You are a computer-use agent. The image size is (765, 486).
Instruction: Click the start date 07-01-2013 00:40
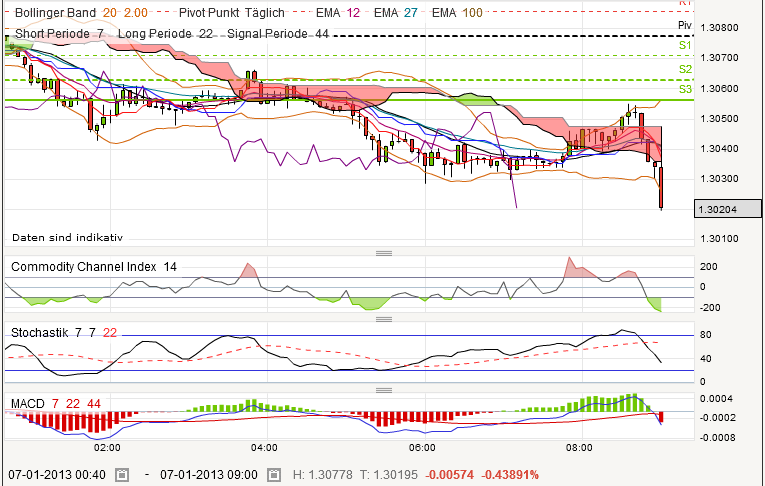tap(57, 474)
